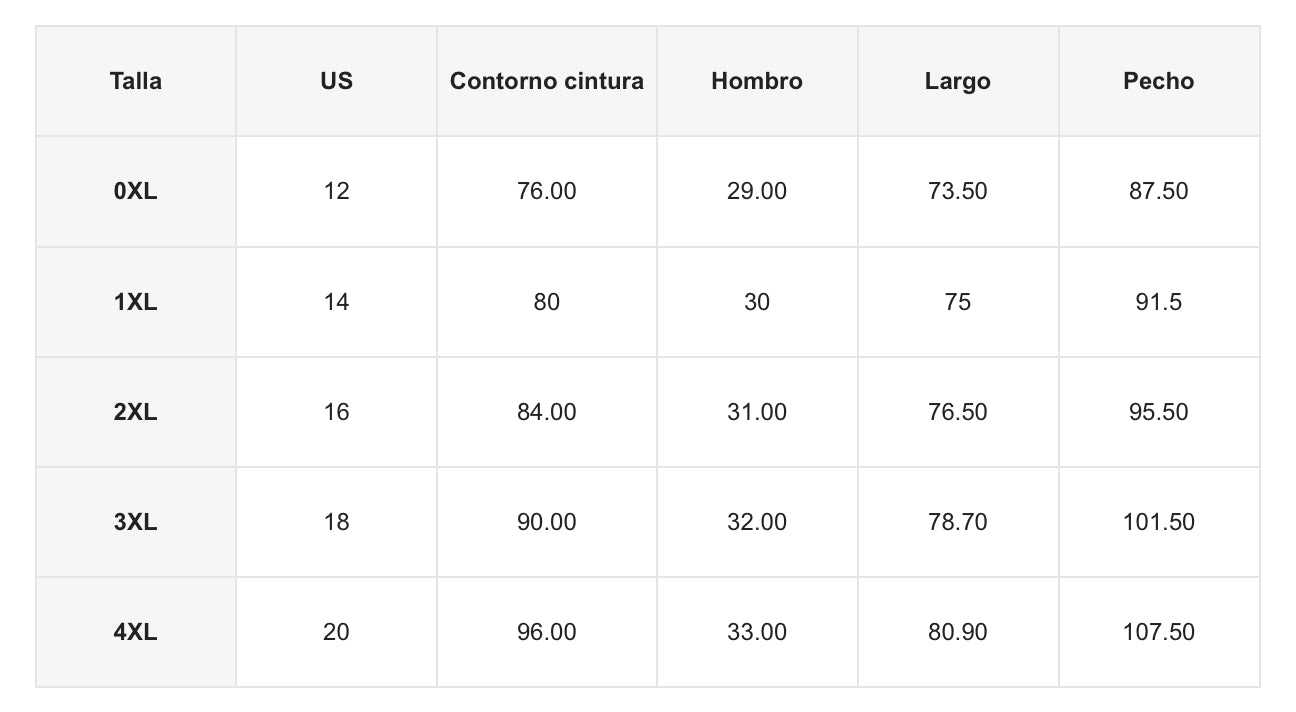Select the 96.00 waist value for 4XL
The height and width of the screenshot is (712, 1296).
point(546,631)
